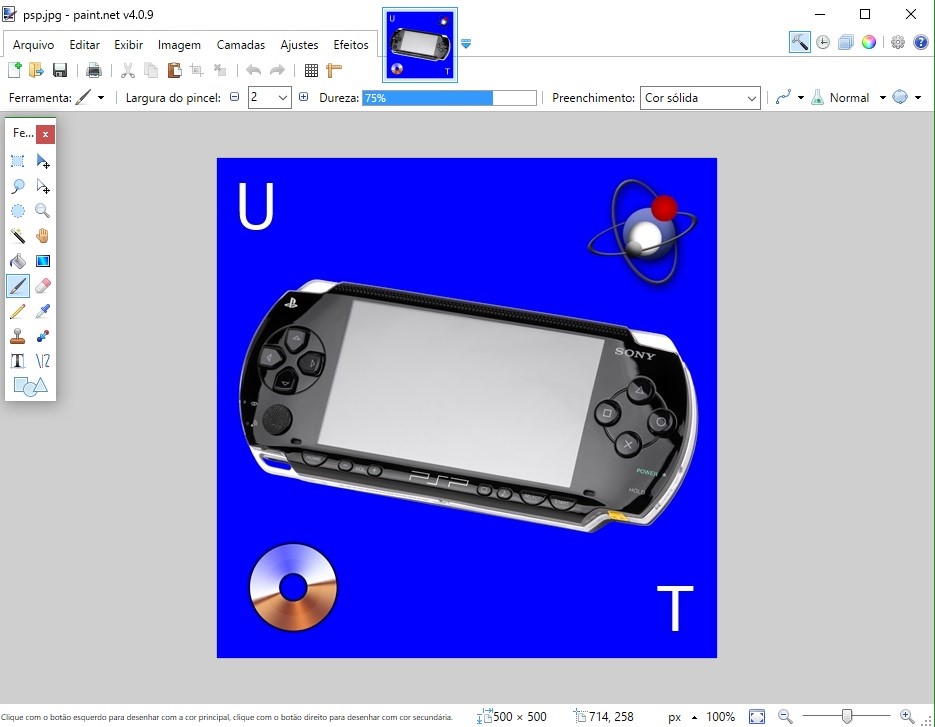Pick the Gradient tool
This screenshot has height=727, width=935.
pyautogui.click(x=42, y=260)
